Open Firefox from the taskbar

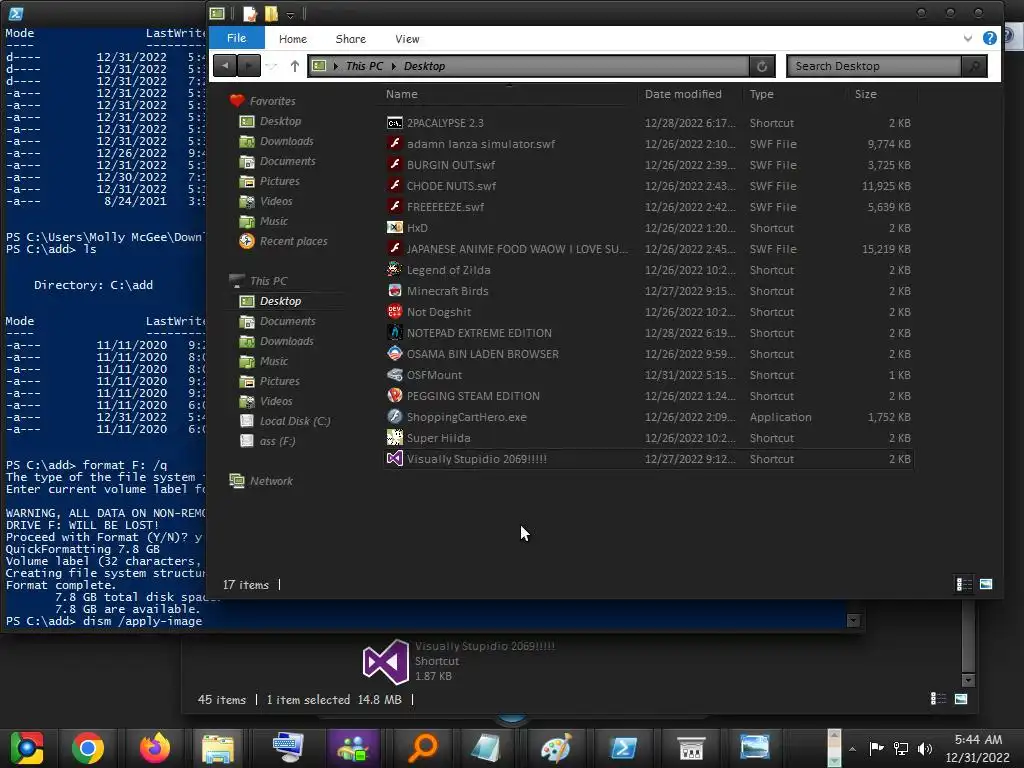(155, 748)
